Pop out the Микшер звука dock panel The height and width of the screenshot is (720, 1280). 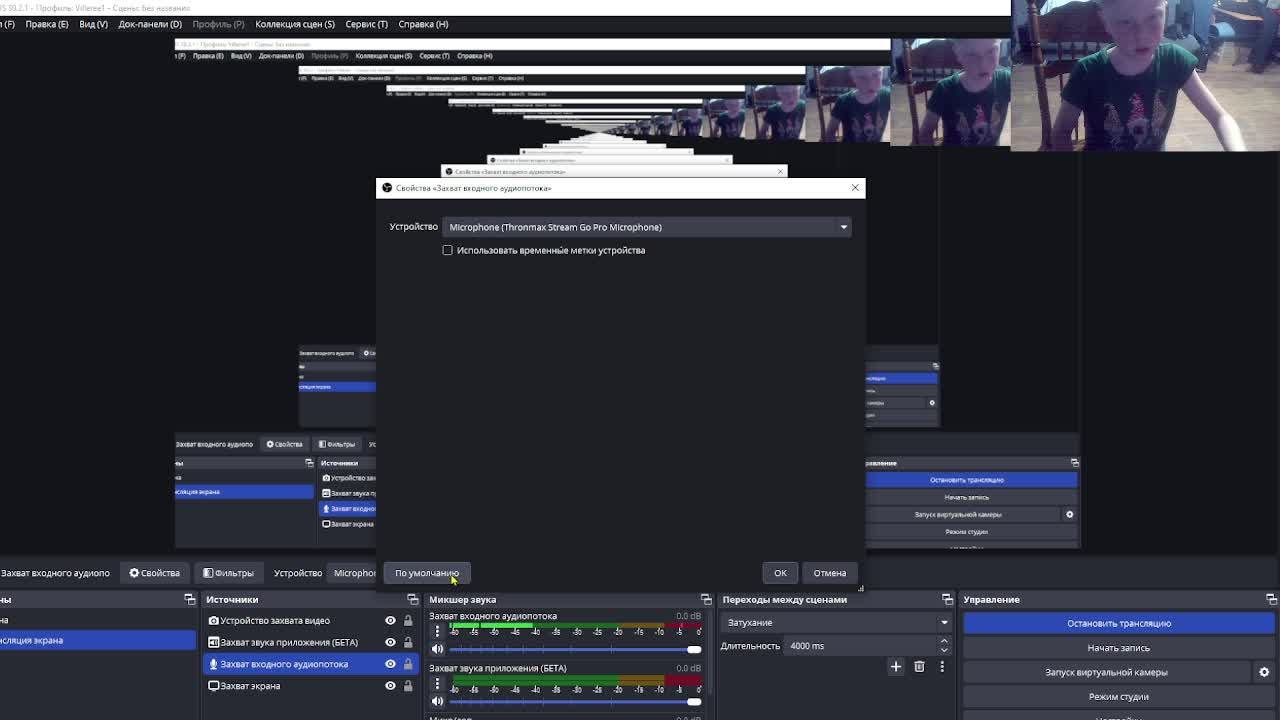point(706,600)
